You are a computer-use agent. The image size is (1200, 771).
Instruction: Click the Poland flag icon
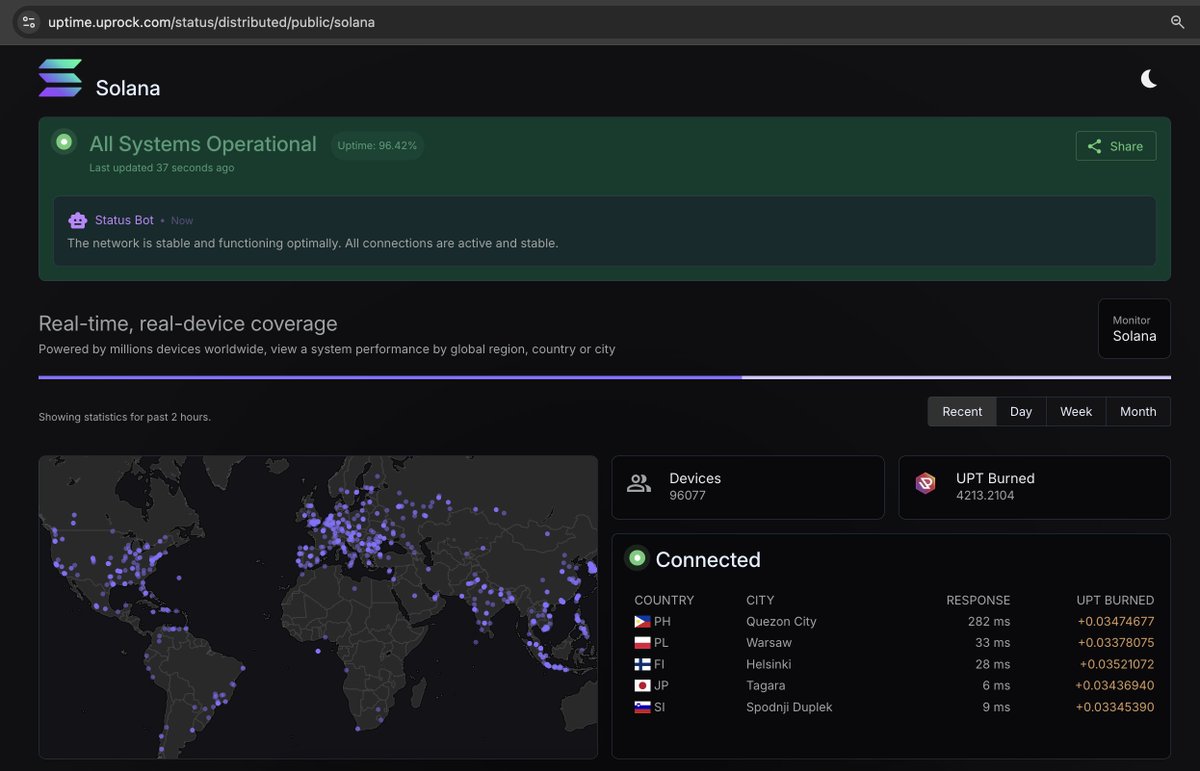click(x=642, y=643)
